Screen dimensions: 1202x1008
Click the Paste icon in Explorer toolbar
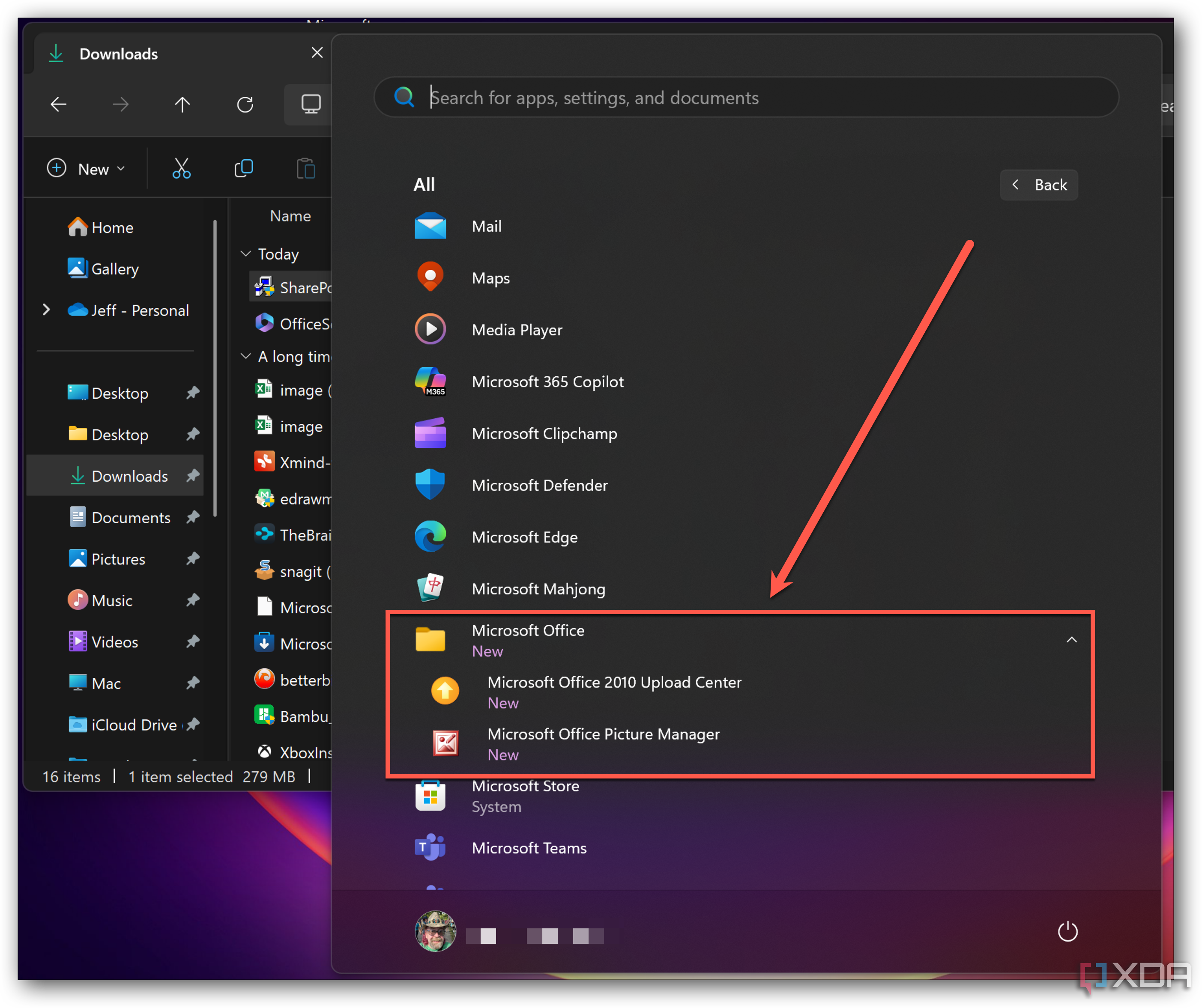(x=306, y=169)
